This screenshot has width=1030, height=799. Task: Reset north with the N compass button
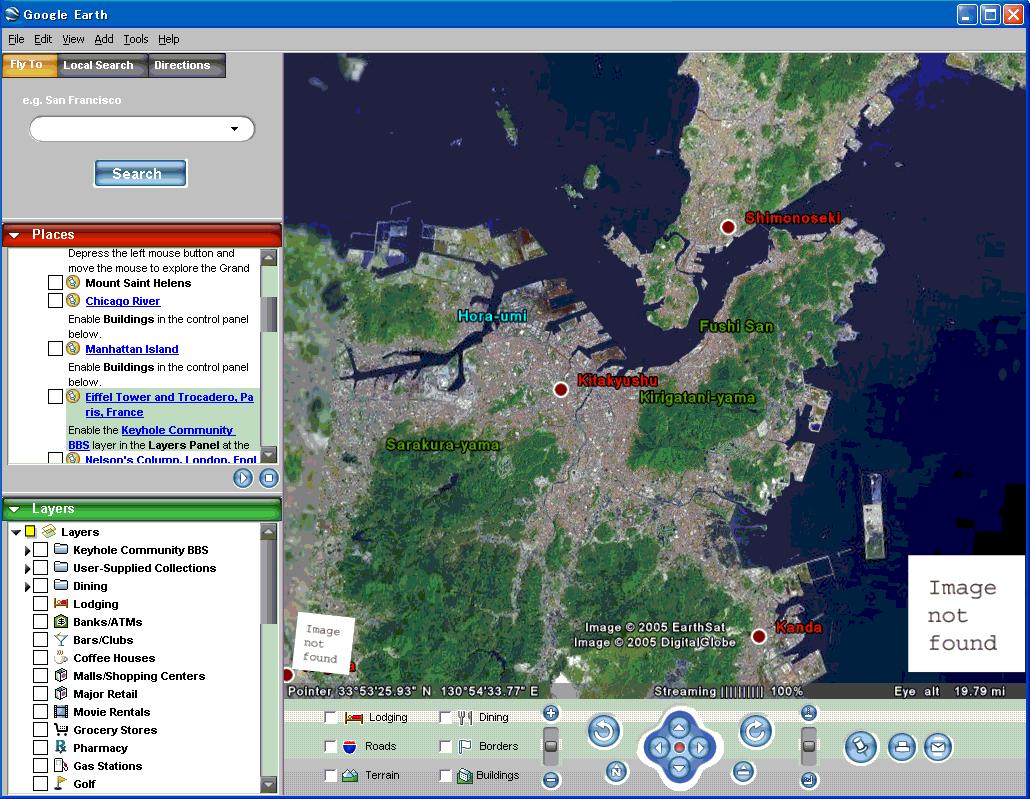[616, 771]
